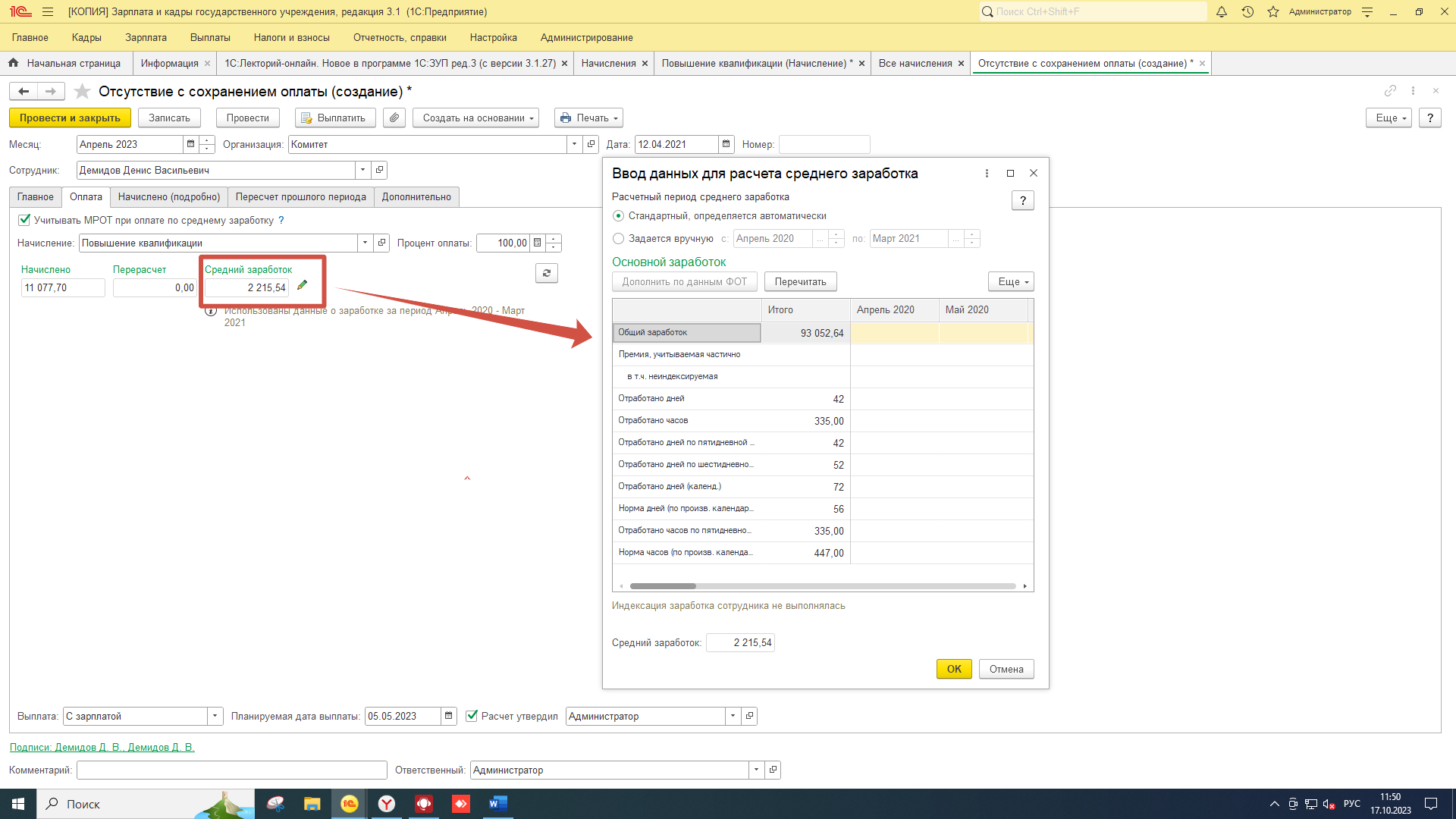Toggle Расчет утвердил checkbox
1456x819 pixels.
(x=472, y=716)
